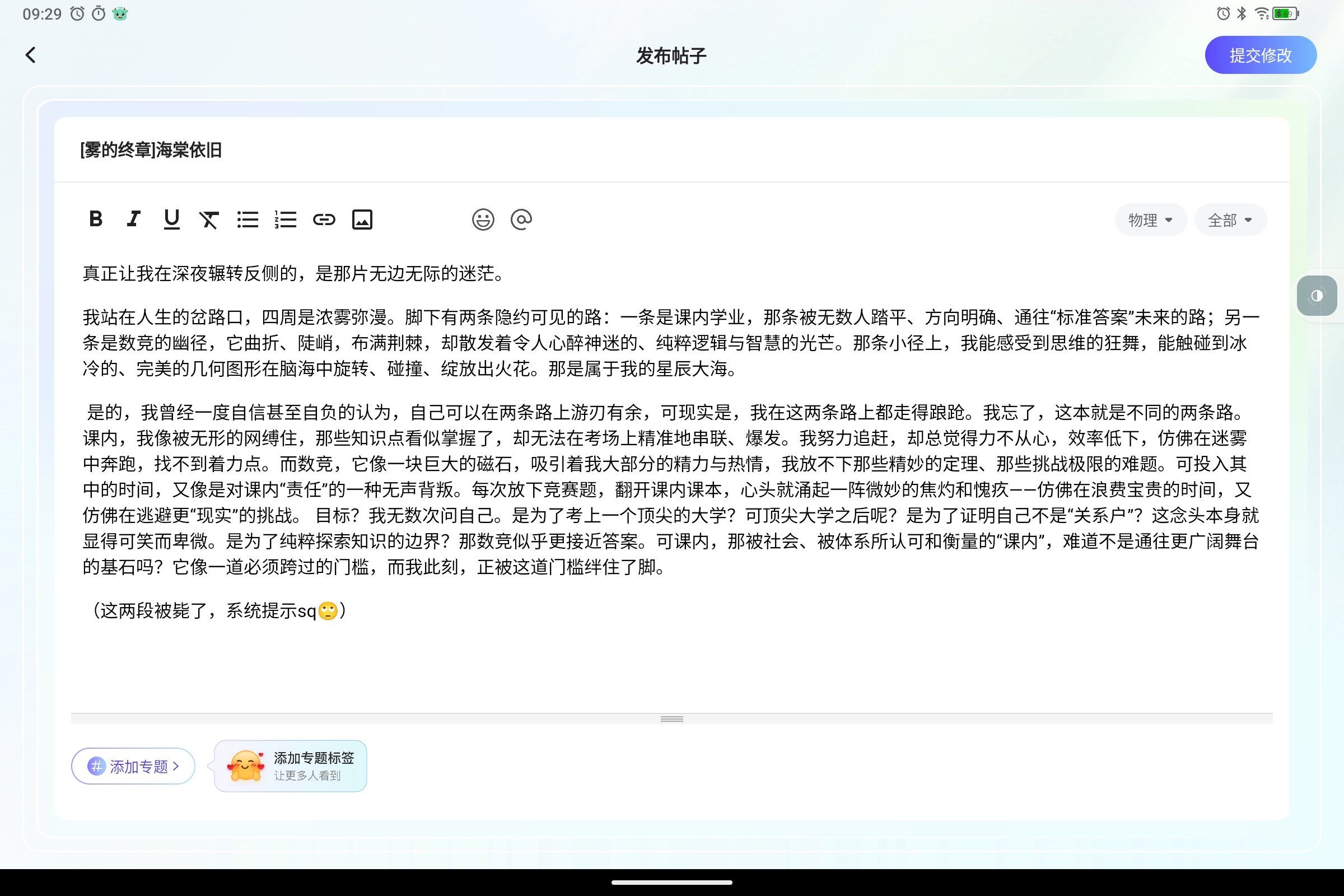This screenshot has width=1344, height=896.
Task: Tap the 发布帖子 page title
Action: pyautogui.click(x=671, y=55)
